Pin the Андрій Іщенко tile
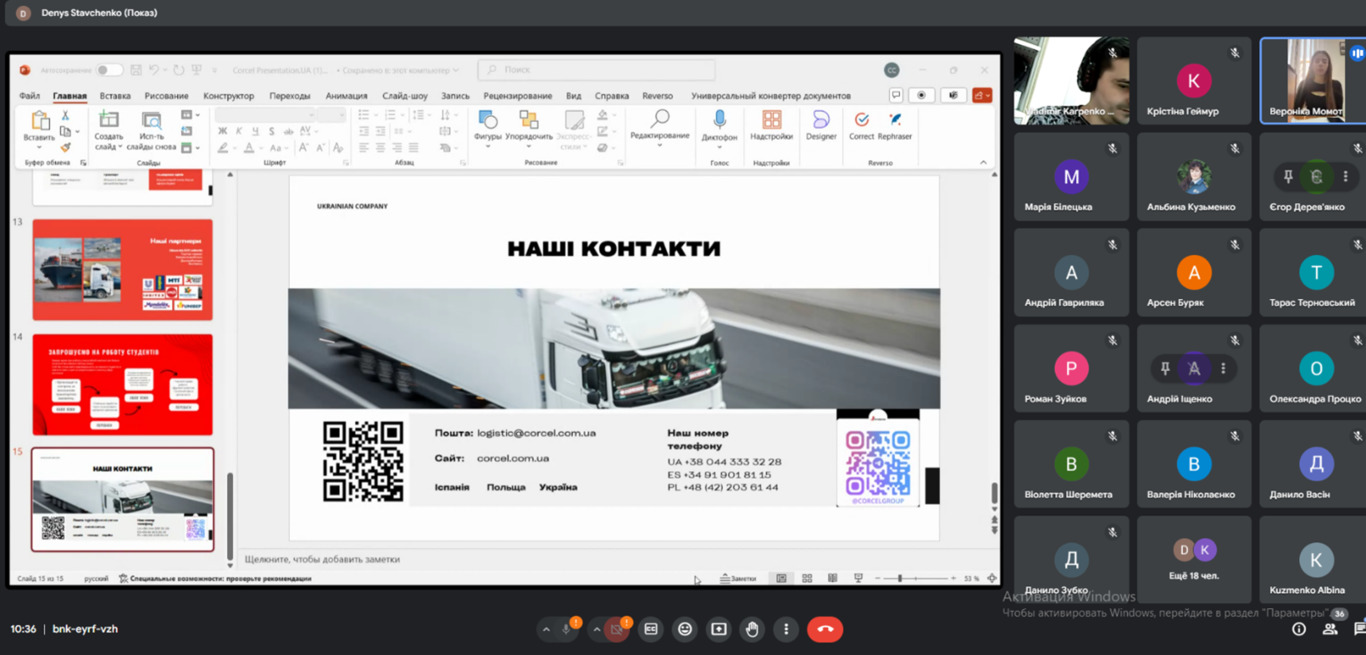Screen dimensions: 1366x655 (x=1165, y=368)
